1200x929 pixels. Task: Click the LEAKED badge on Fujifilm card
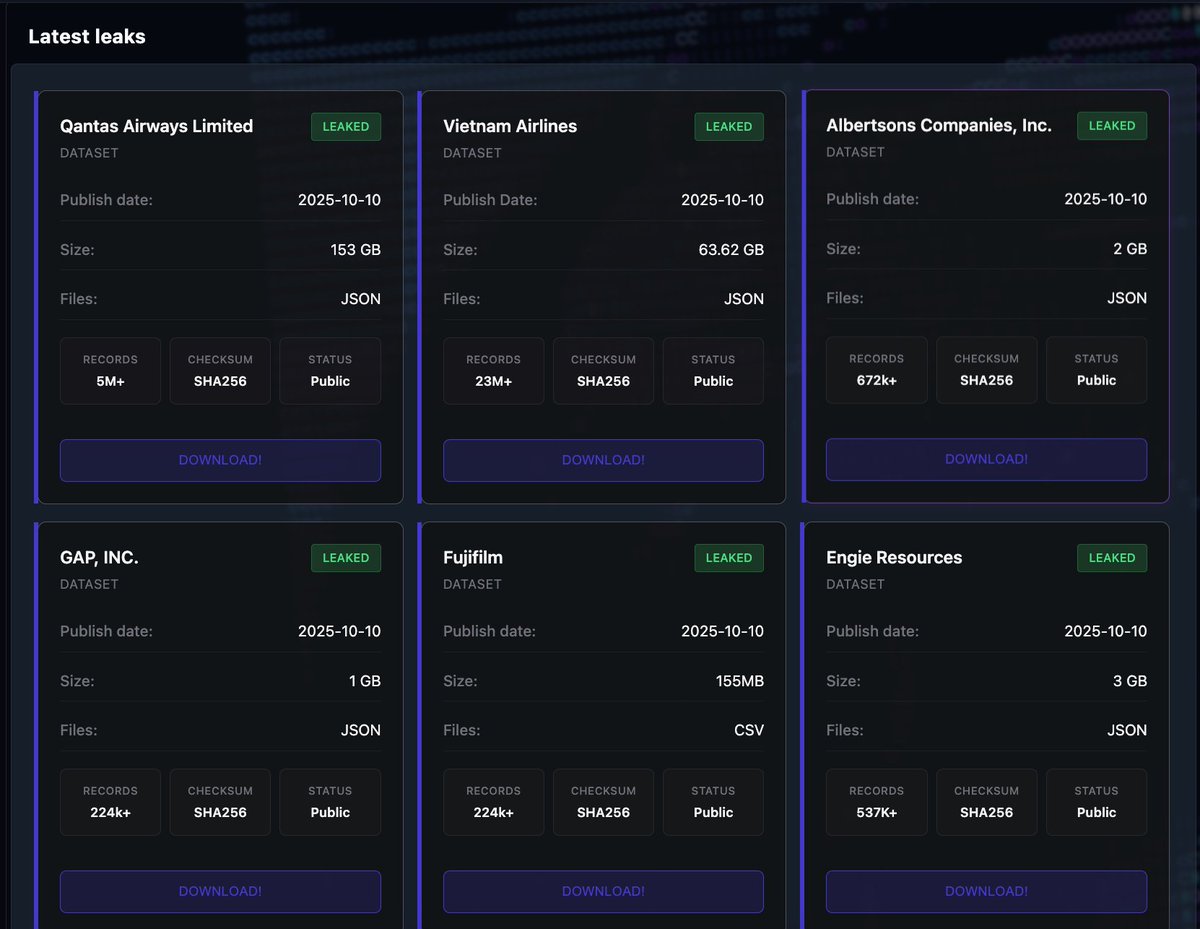click(729, 558)
